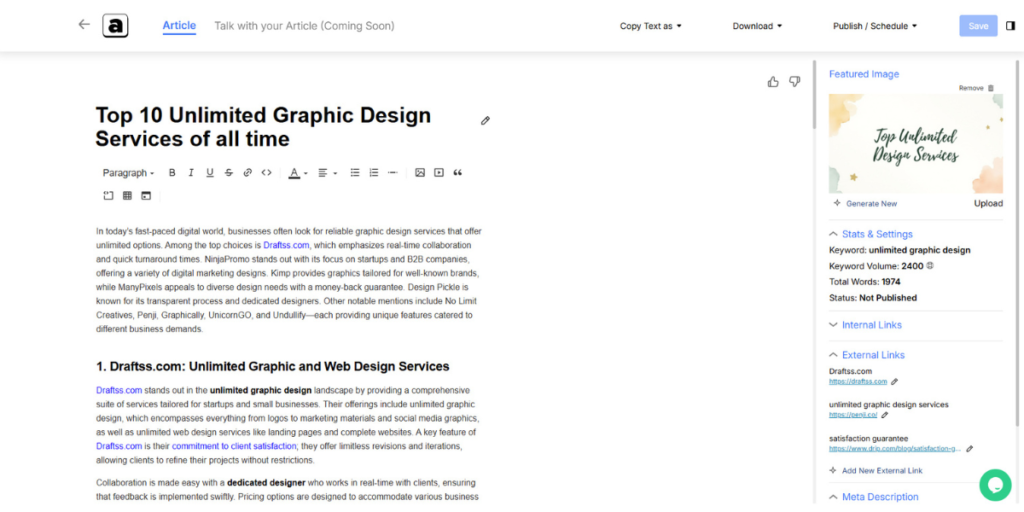Toggle italic formatting
The image size is (1024, 512).
(x=191, y=172)
